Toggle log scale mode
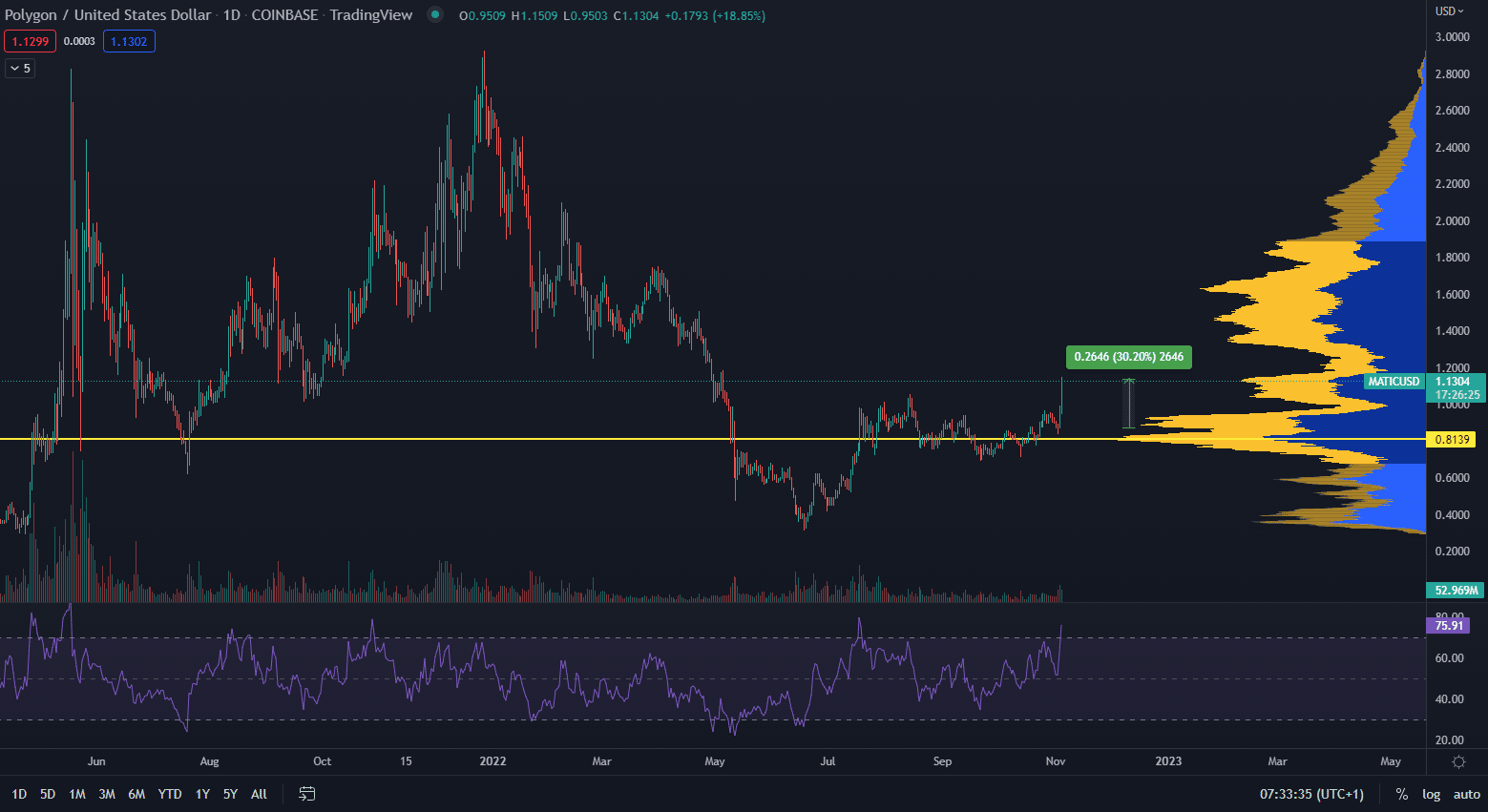1488x812 pixels. tap(1431, 794)
